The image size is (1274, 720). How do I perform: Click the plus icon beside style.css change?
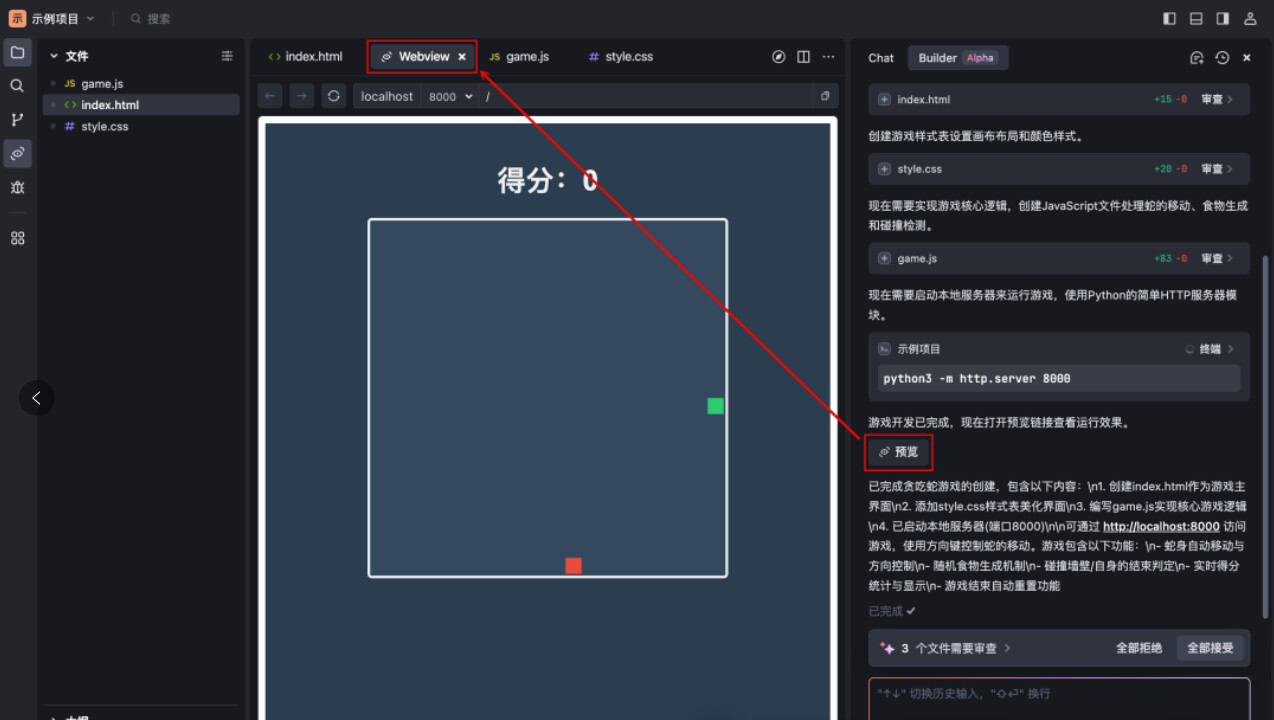point(884,169)
